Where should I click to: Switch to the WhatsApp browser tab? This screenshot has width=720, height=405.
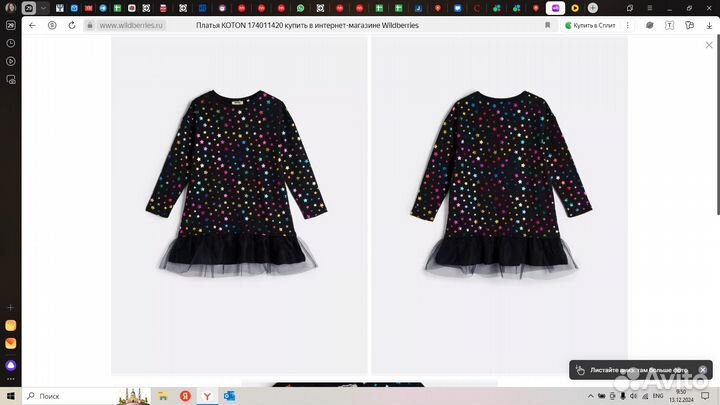click(x=299, y=8)
